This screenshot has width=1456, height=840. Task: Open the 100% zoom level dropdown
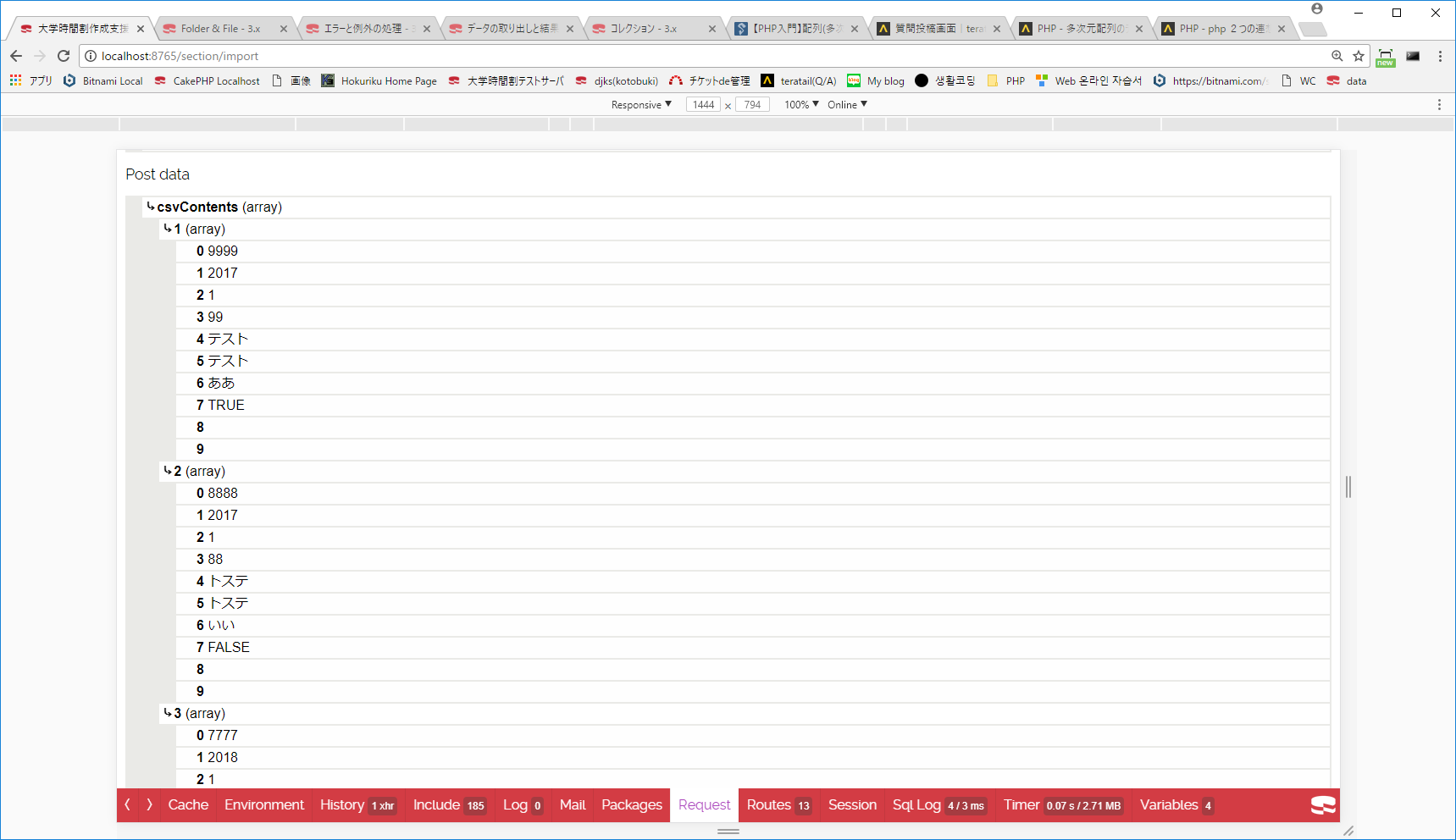[x=799, y=104]
